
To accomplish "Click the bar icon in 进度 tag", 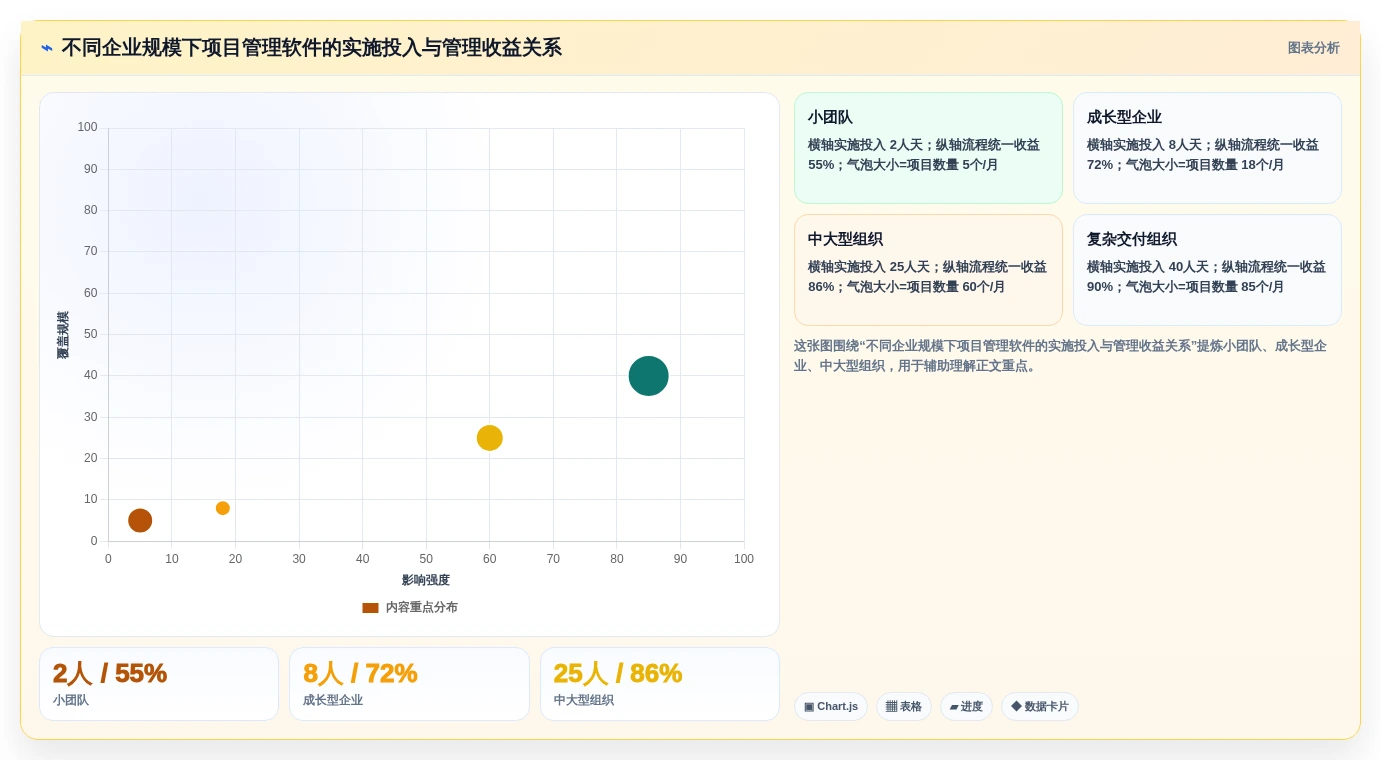I will click(x=954, y=707).
